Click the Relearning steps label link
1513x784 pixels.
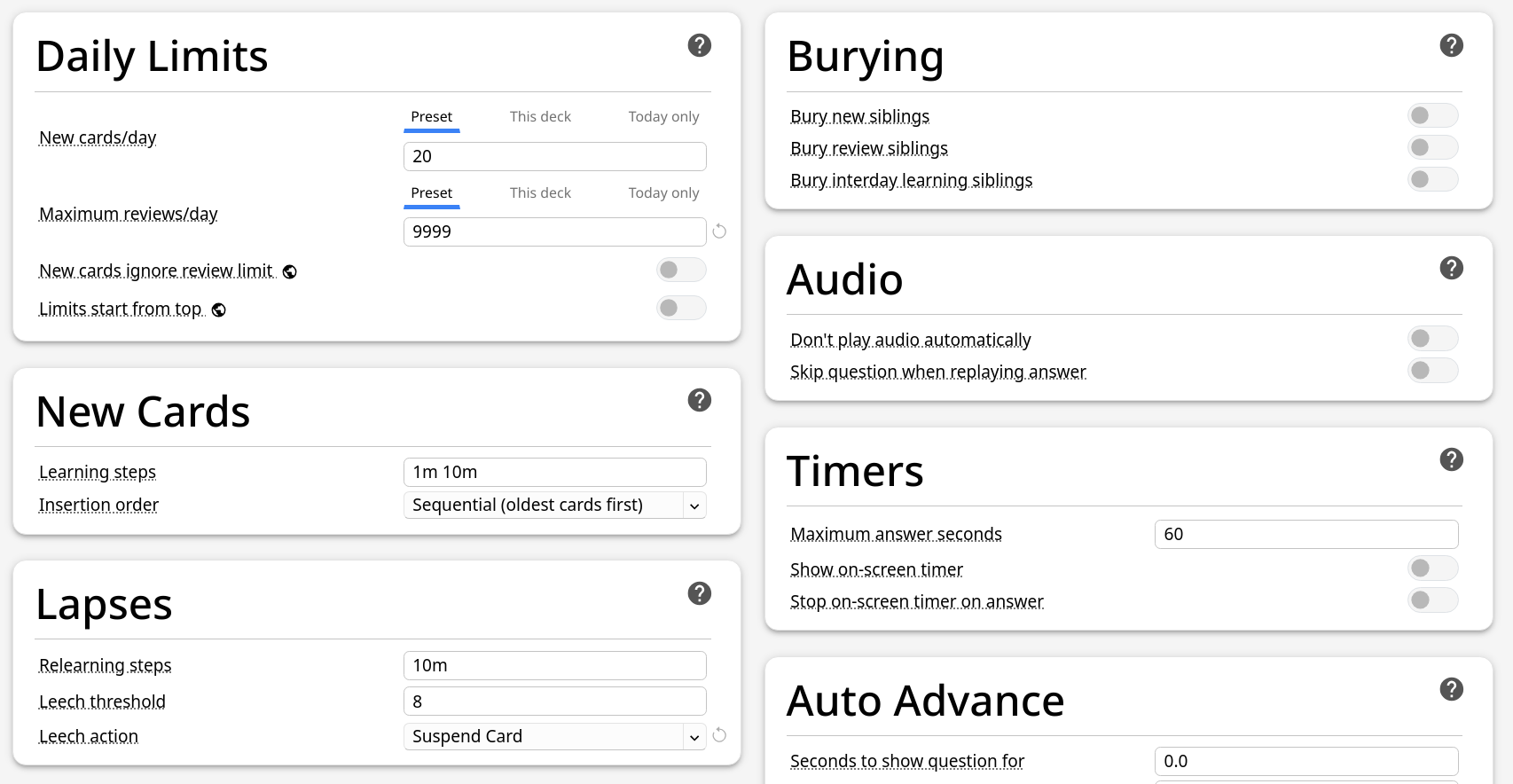click(106, 665)
